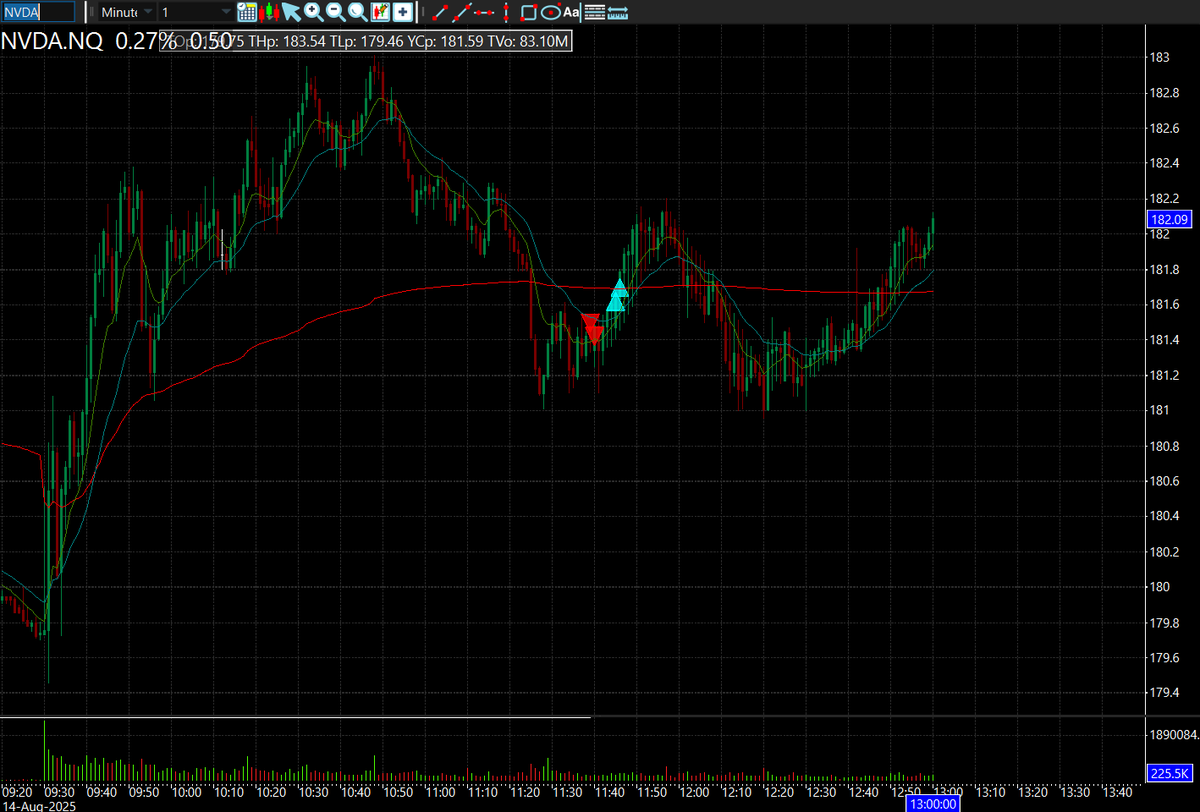Select the arrow pointer tool
This screenshot has height=812, width=1200.
tap(291, 12)
